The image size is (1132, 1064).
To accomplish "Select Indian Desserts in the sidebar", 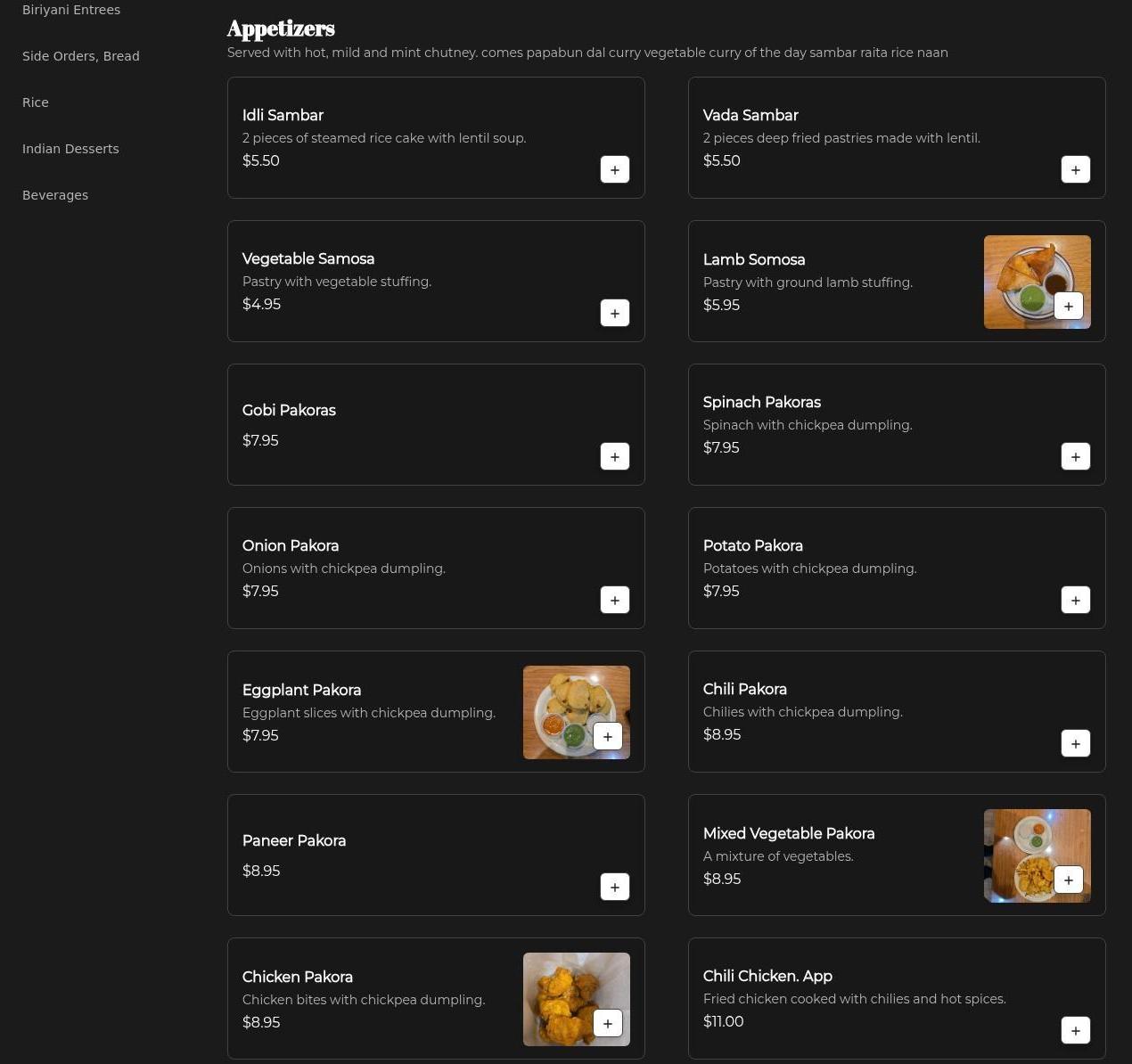I will coord(70,149).
